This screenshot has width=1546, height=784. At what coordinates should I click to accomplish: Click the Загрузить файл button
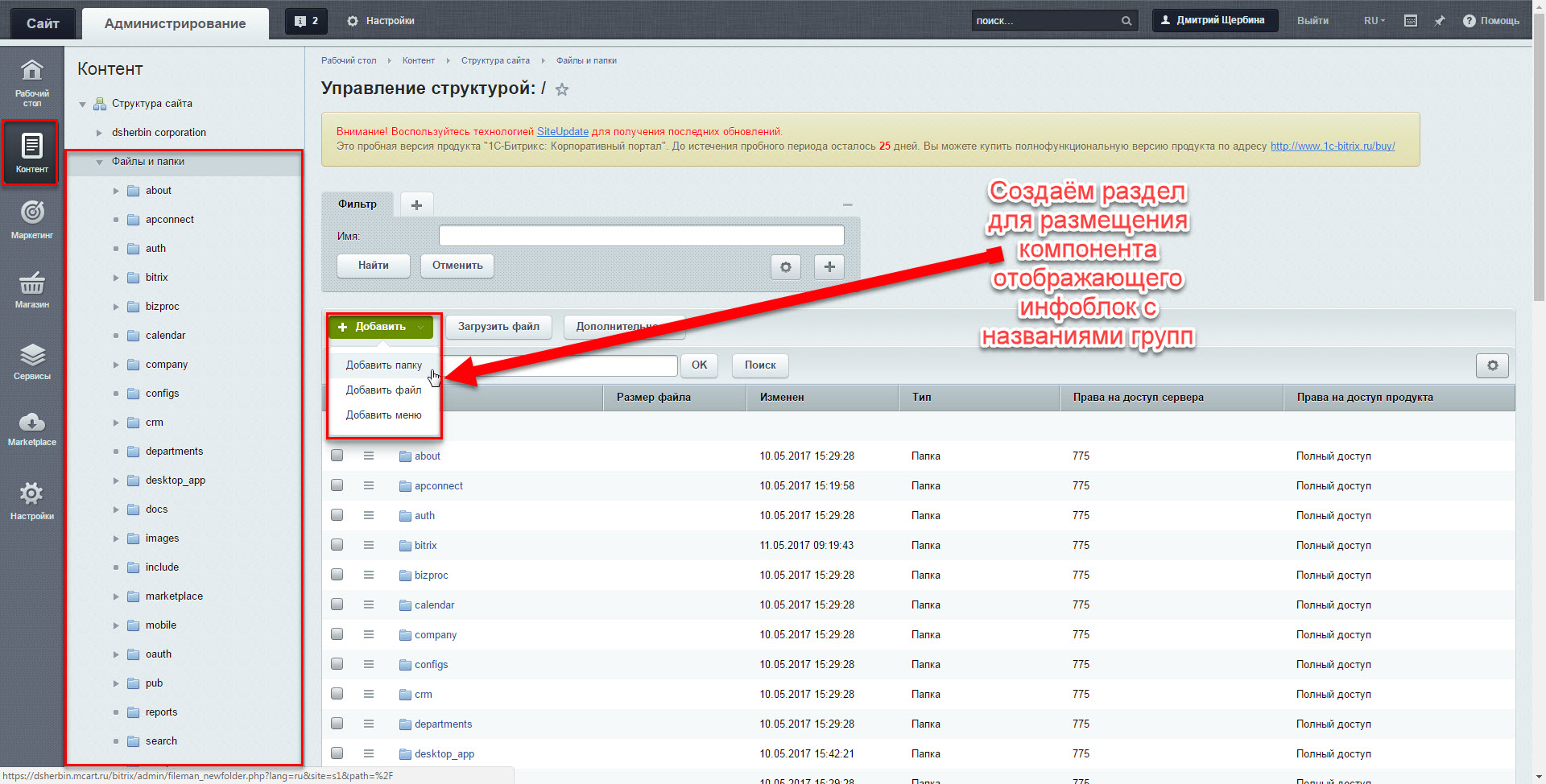498,327
